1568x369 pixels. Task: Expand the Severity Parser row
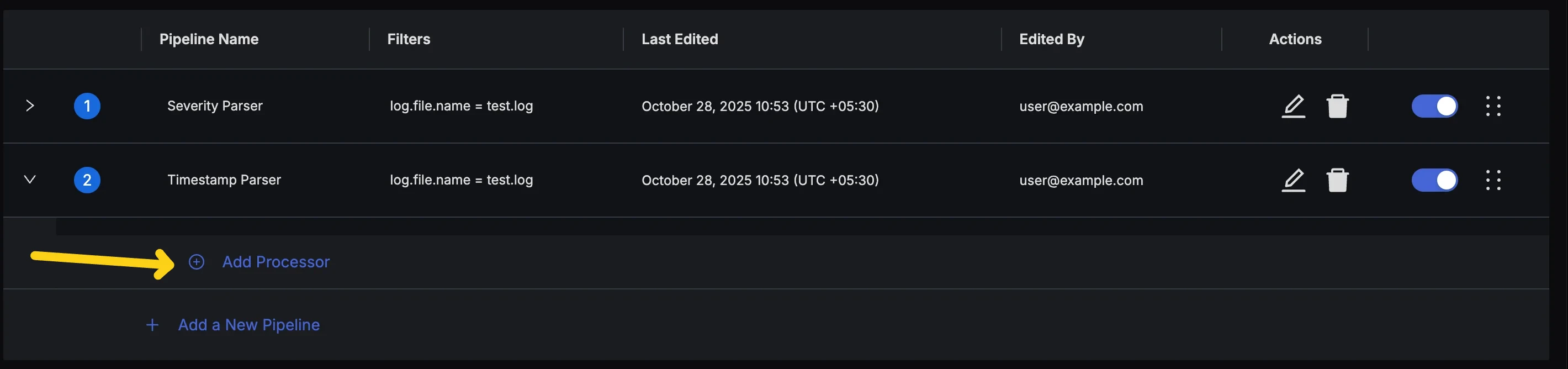click(31, 106)
